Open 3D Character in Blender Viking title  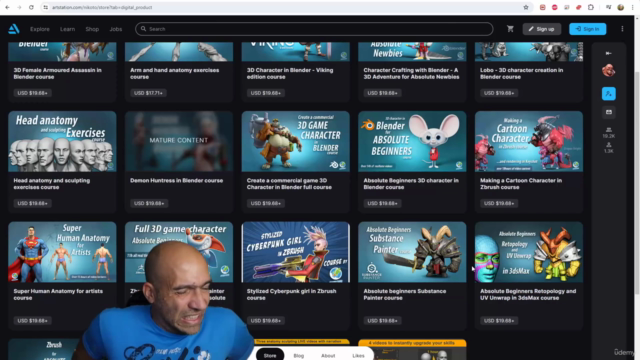pyautogui.click(x=290, y=73)
